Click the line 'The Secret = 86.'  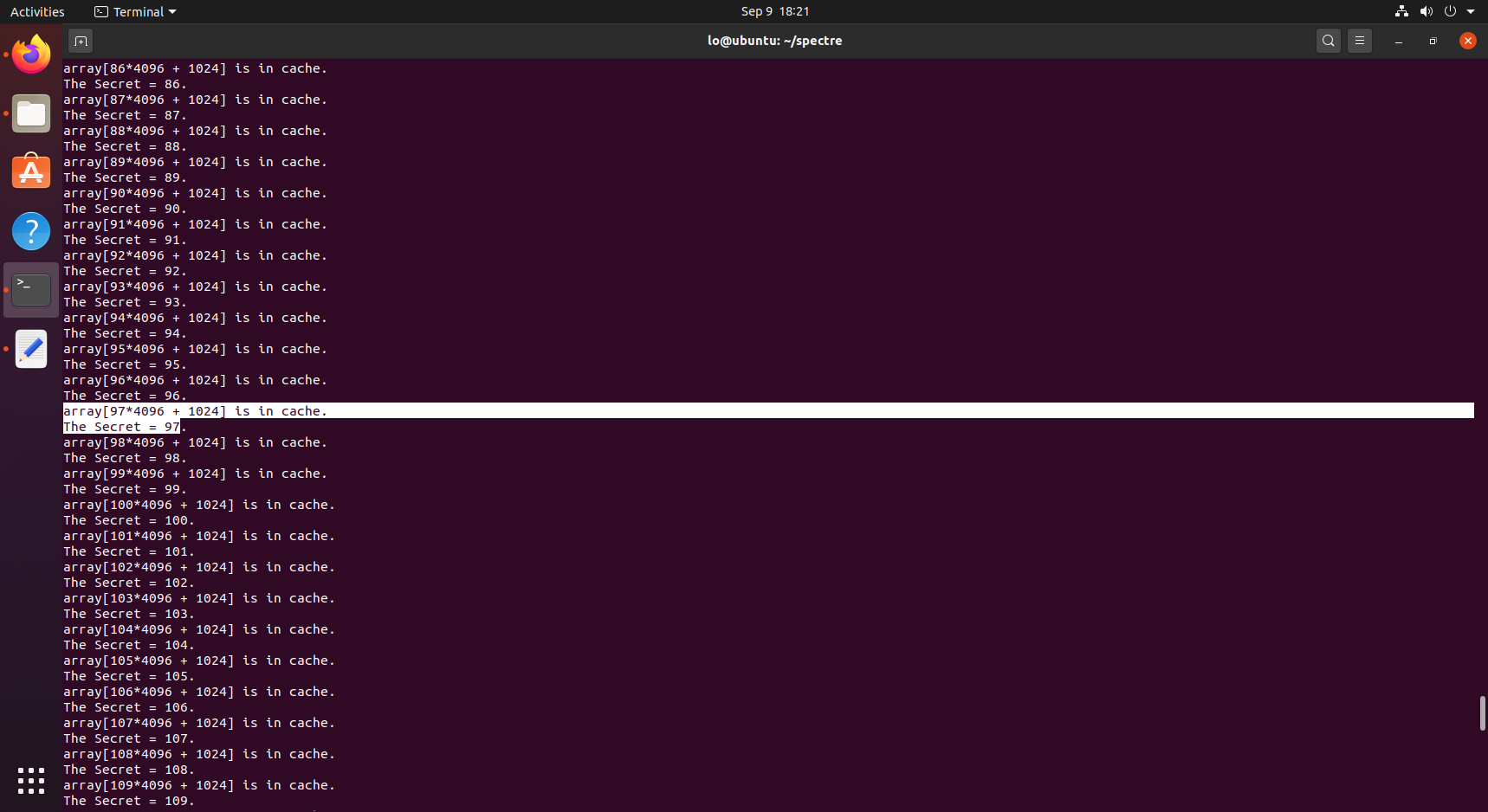(125, 84)
